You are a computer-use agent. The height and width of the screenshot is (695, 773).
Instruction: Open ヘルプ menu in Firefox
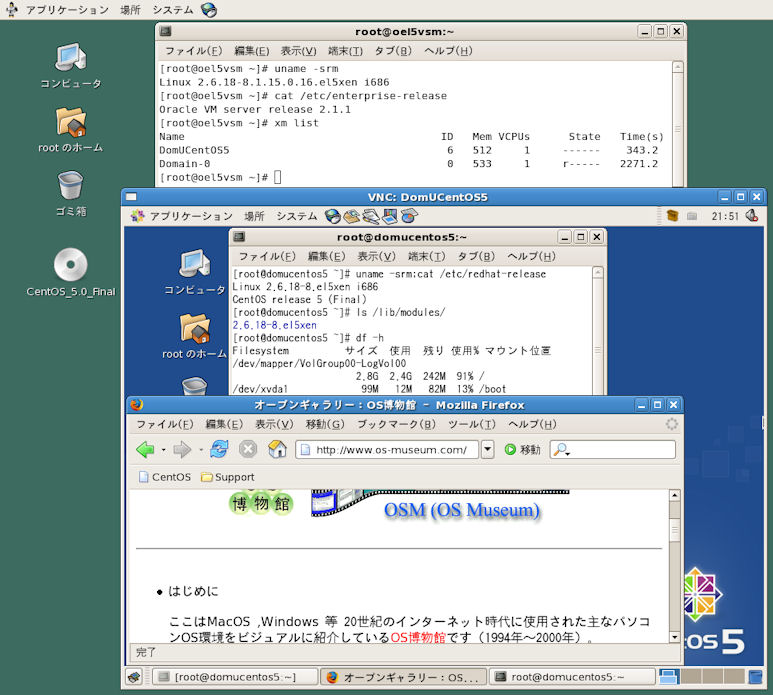coord(532,424)
